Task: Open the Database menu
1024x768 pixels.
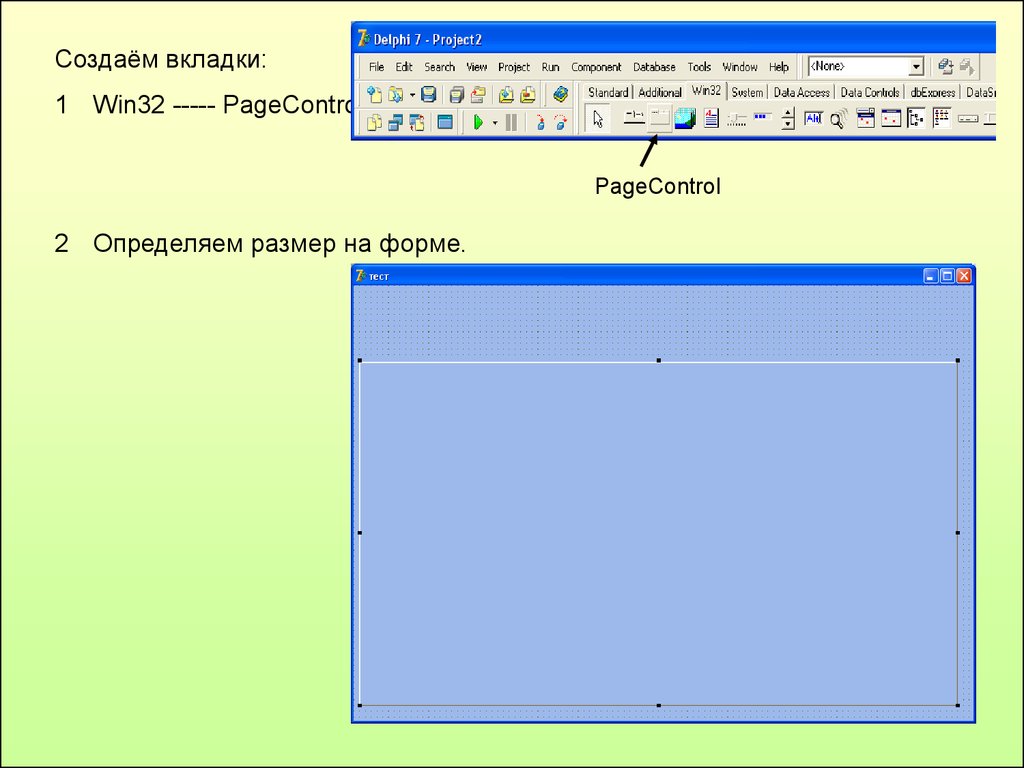Action: pyautogui.click(x=654, y=67)
